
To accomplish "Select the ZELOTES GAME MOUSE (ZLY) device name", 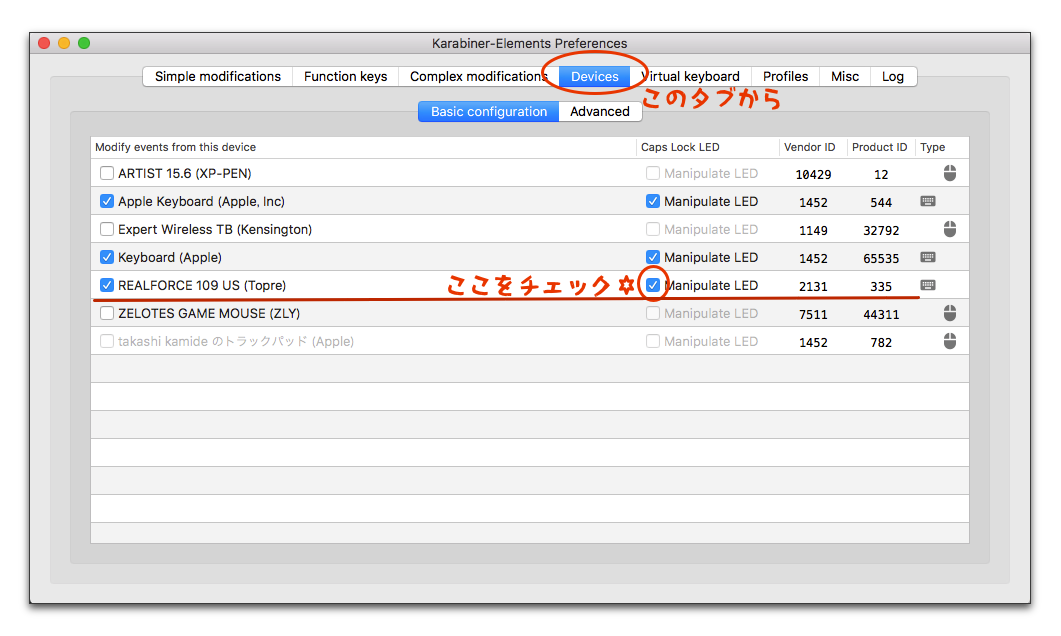I will pos(209,313).
